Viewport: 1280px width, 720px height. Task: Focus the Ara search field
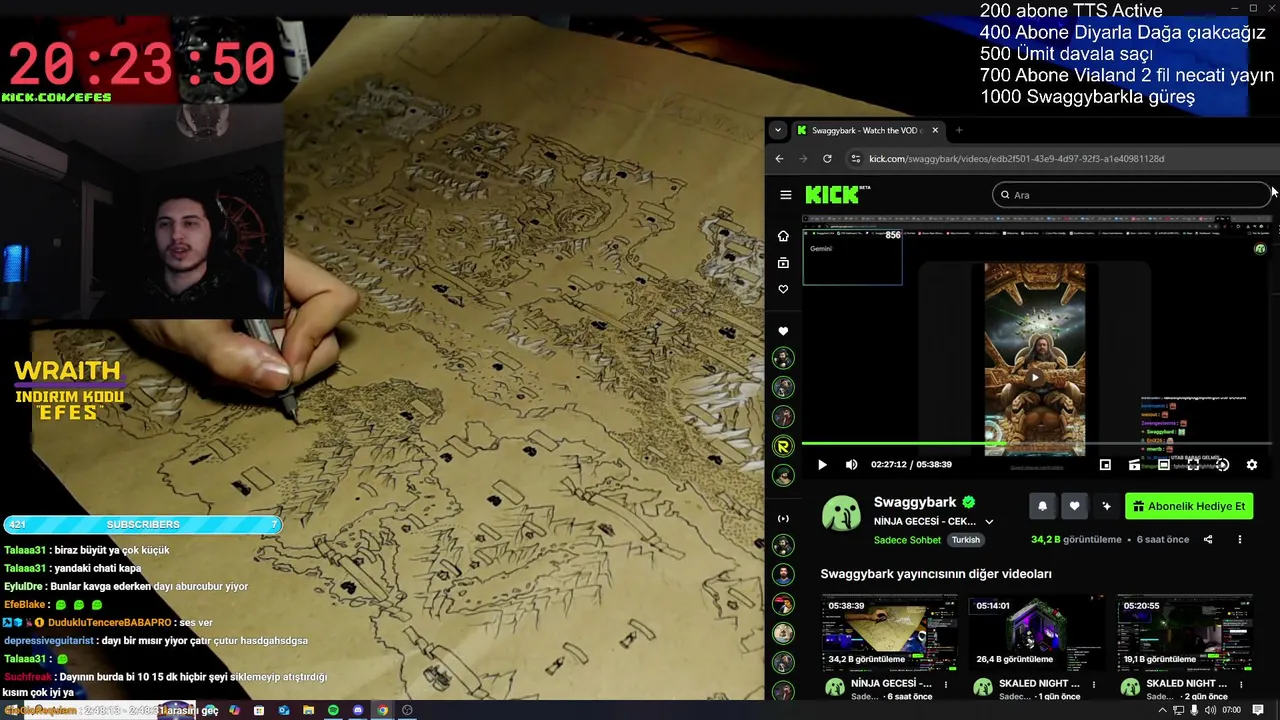pyautogui.click(x=1131, y=195)
